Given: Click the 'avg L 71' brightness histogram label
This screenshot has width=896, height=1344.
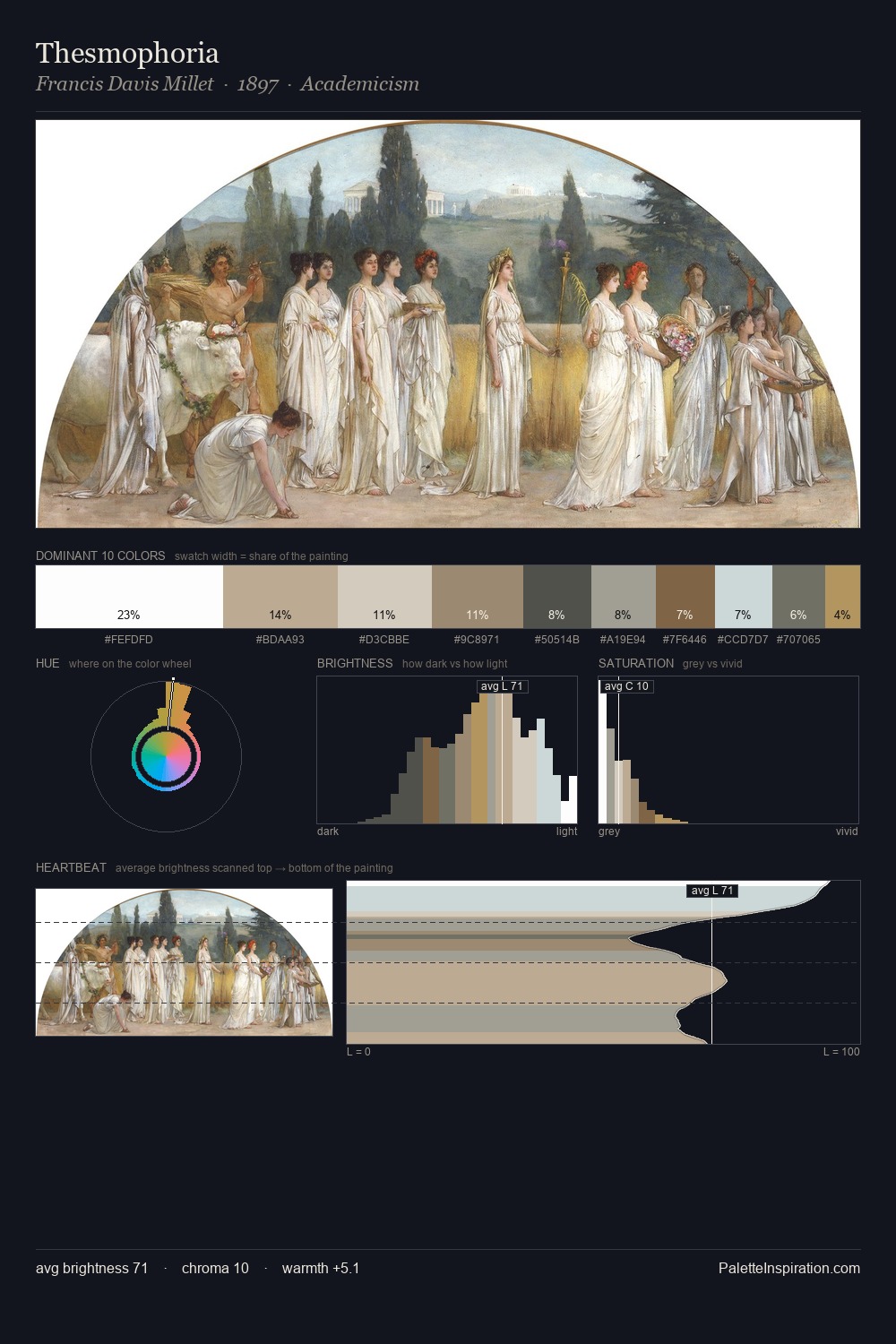Looking at the screenshot, I should coord(502,686).
